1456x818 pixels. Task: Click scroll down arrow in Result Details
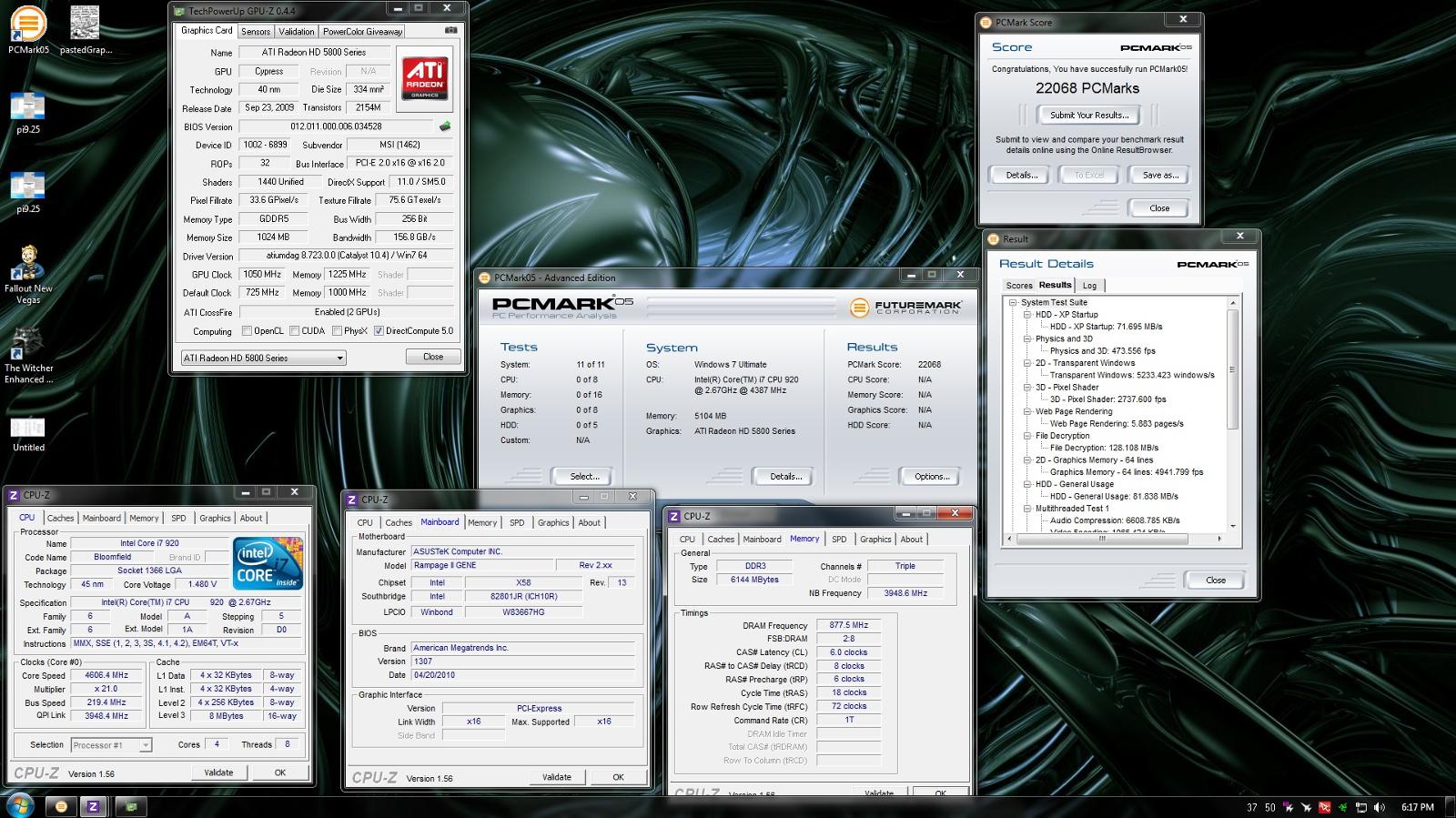pos(1233,526)
